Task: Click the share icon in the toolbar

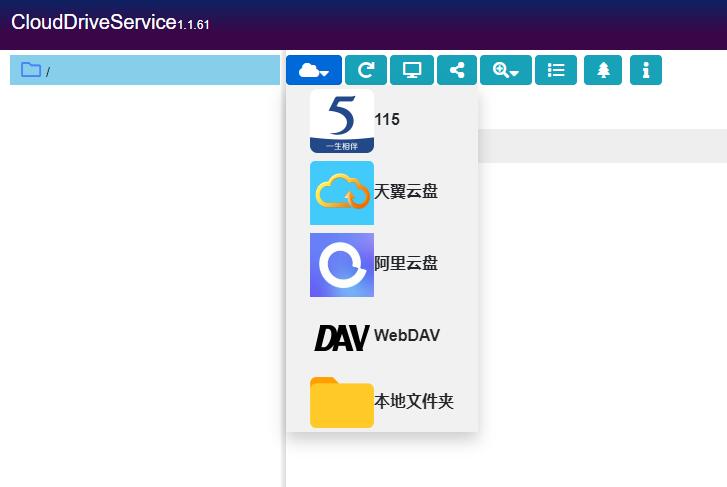Action: [457, 70]
